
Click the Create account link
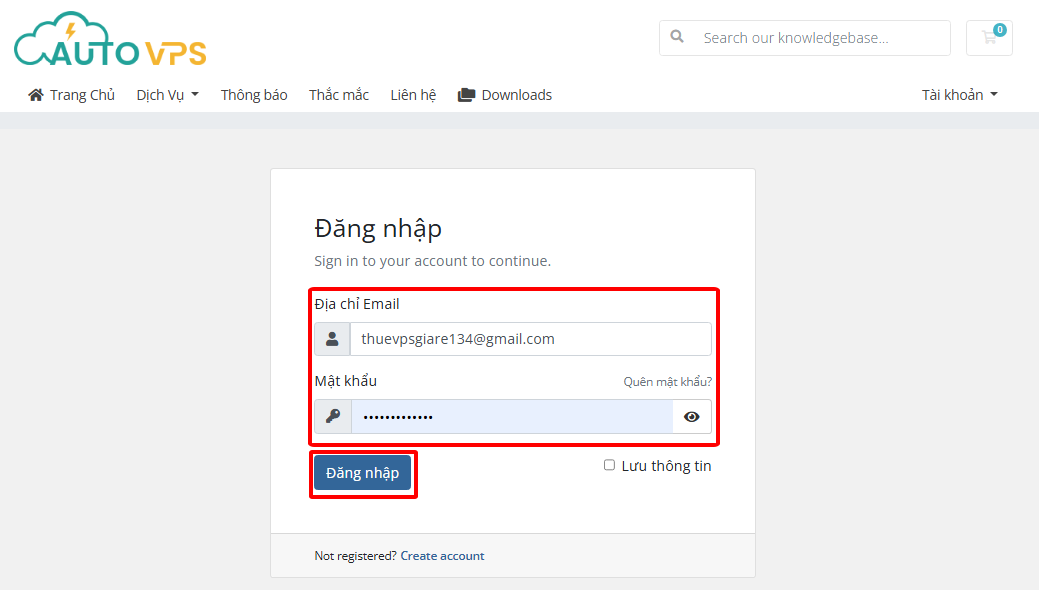pos(442,556)
